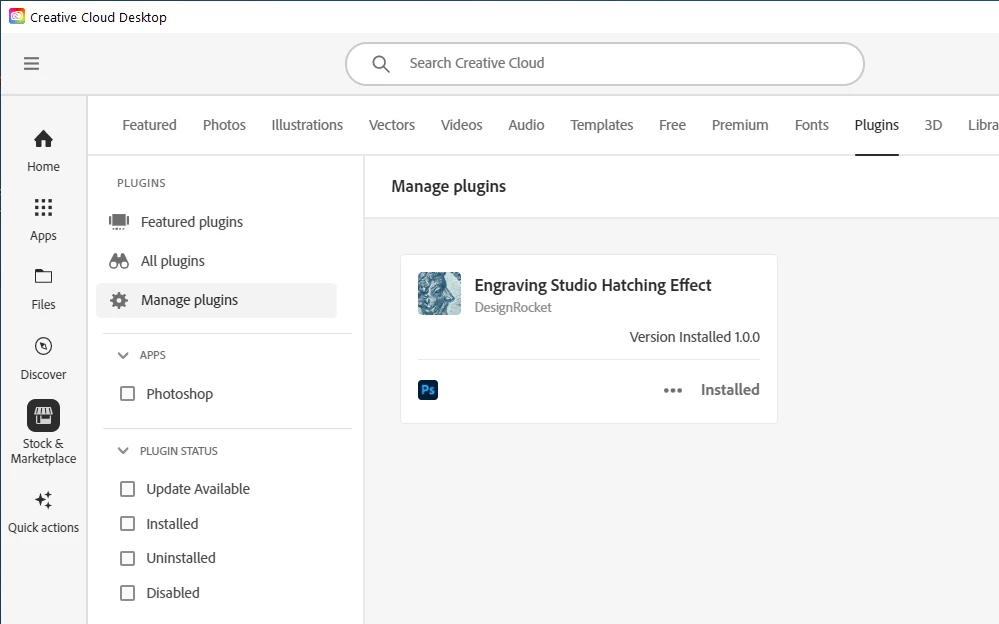This screenshot has width=999, height=624.
Task: Go to Home in the sidebar
Action: coord(43,139)
